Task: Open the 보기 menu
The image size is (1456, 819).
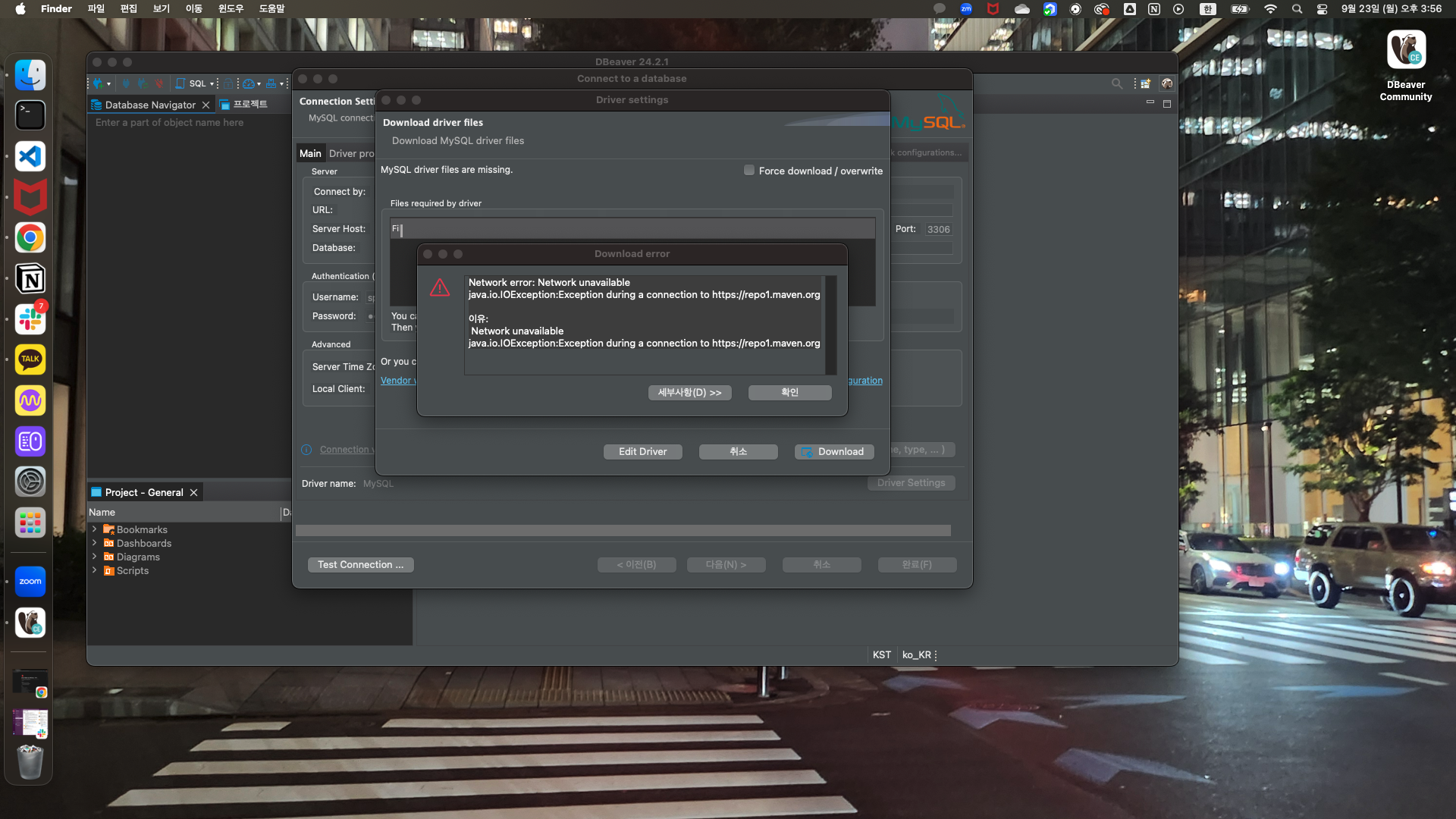Action: point(162,9)
